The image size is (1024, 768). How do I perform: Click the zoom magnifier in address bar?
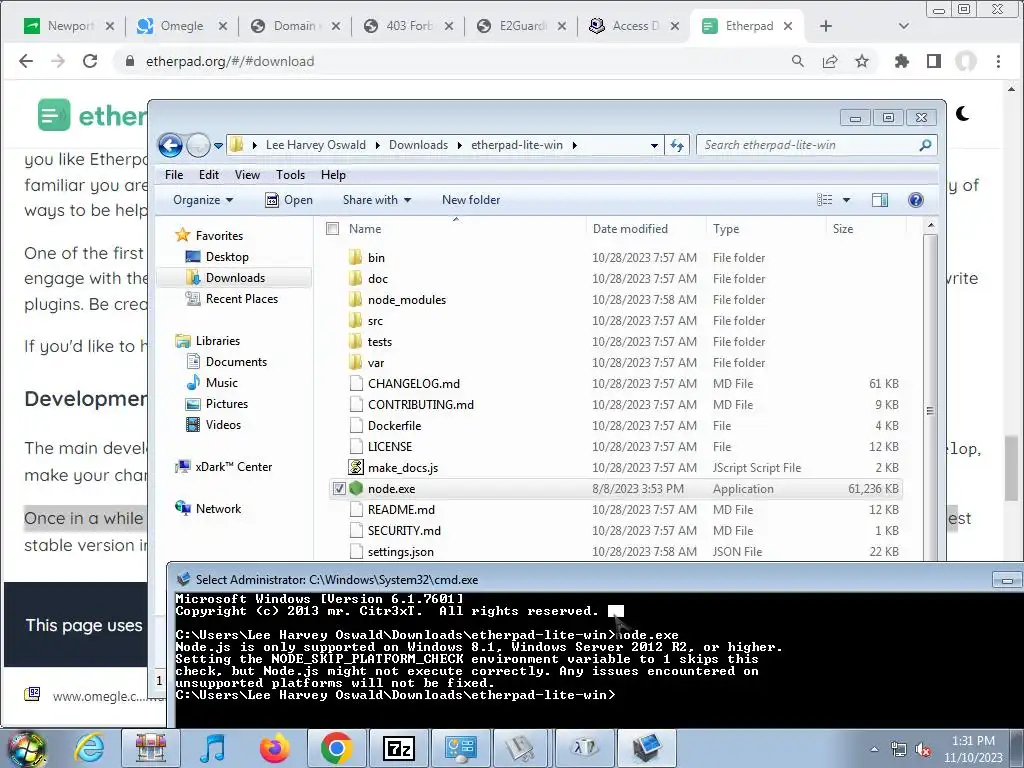[797, 61]
